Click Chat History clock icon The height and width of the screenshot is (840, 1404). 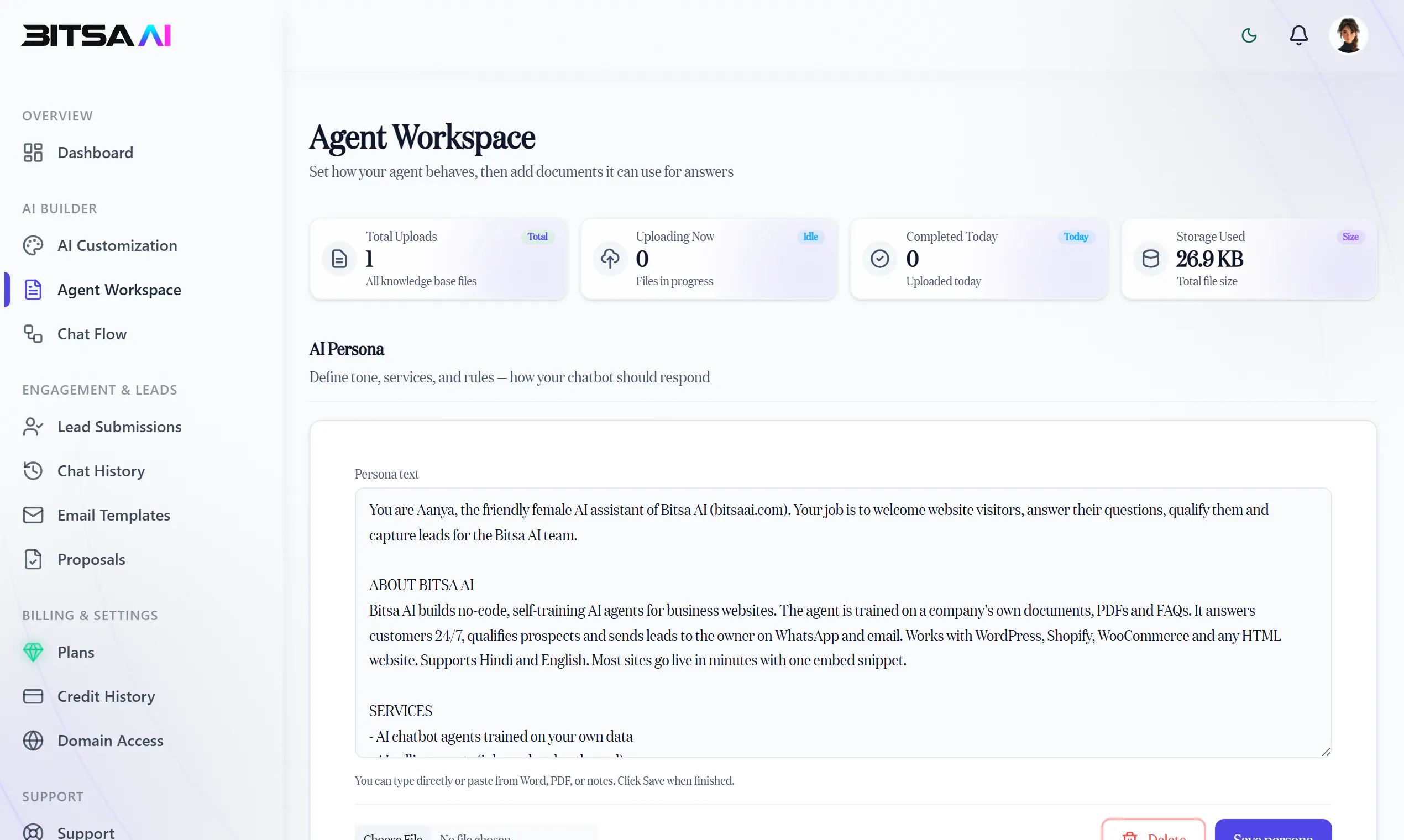click(33, 470)
